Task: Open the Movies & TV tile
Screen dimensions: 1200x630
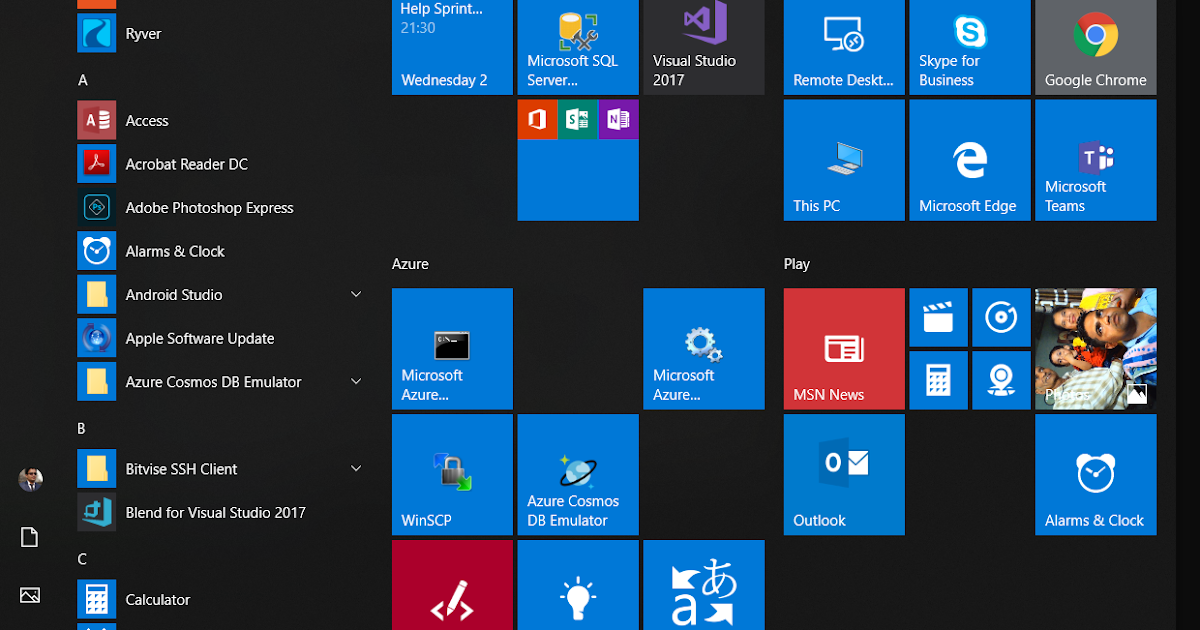Action: tap(938, 317)
